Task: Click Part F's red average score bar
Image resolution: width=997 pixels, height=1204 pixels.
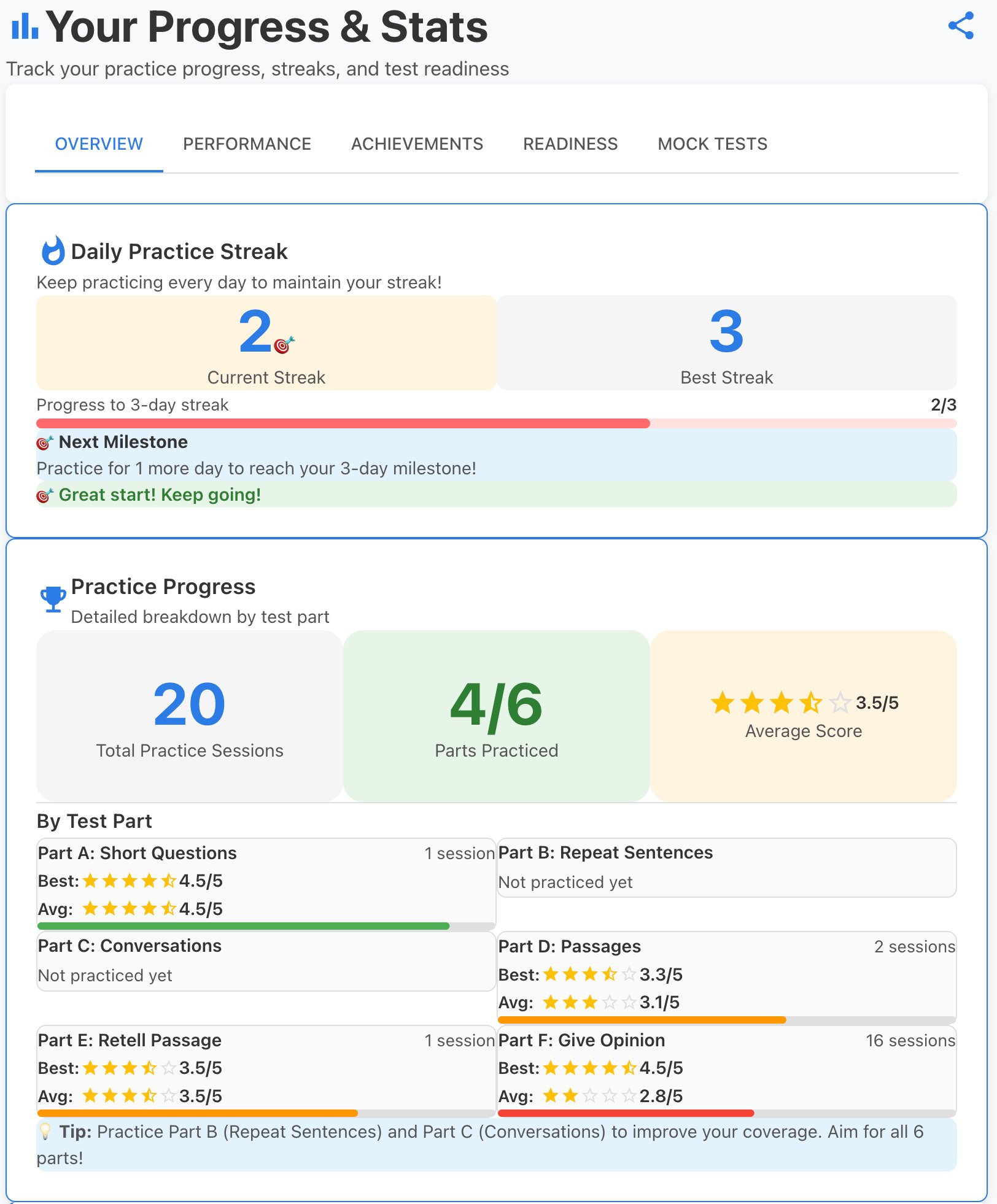Action: click(626, 1113)
